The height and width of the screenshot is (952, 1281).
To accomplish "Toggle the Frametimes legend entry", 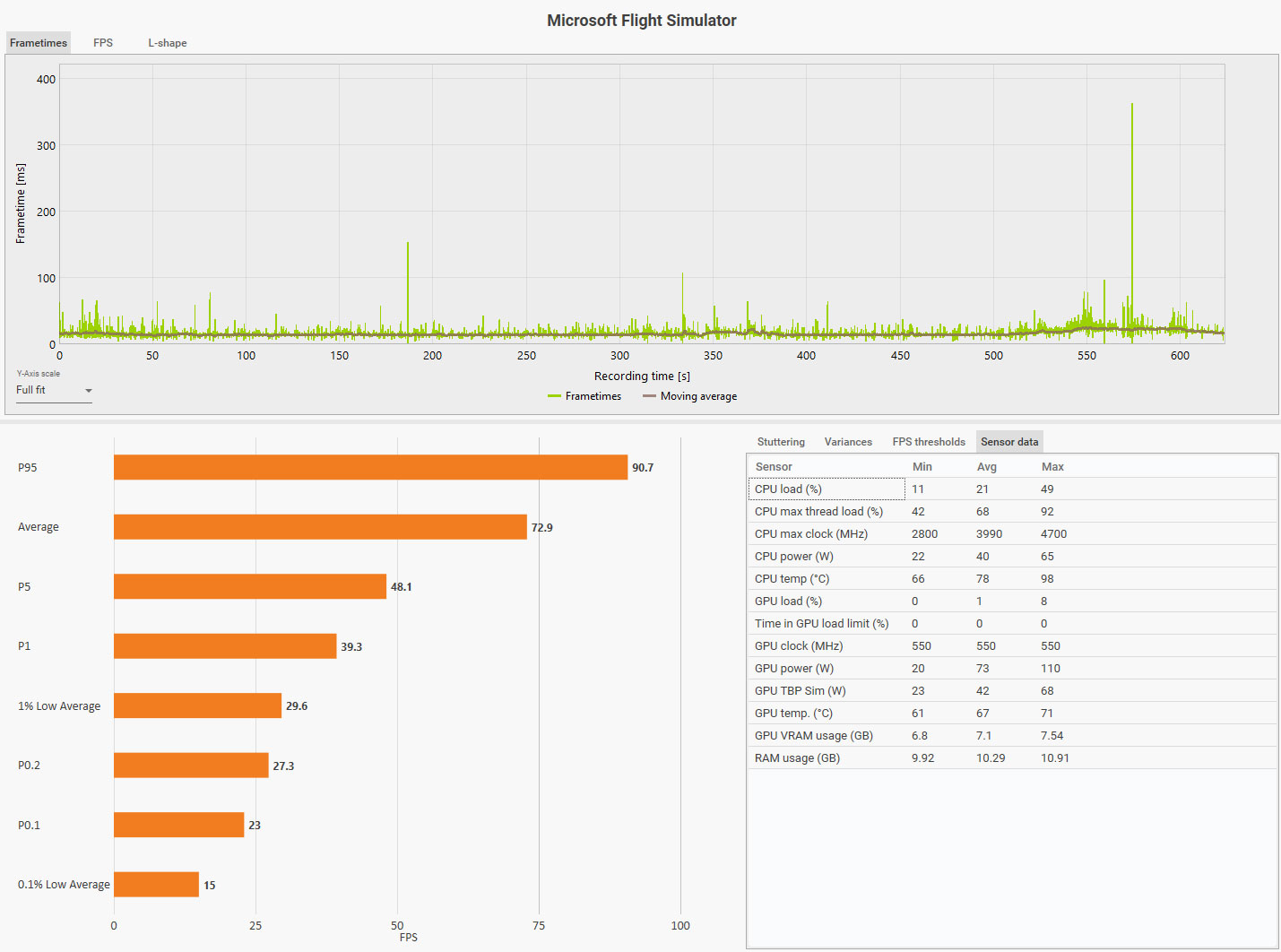I will click(584, 396).
